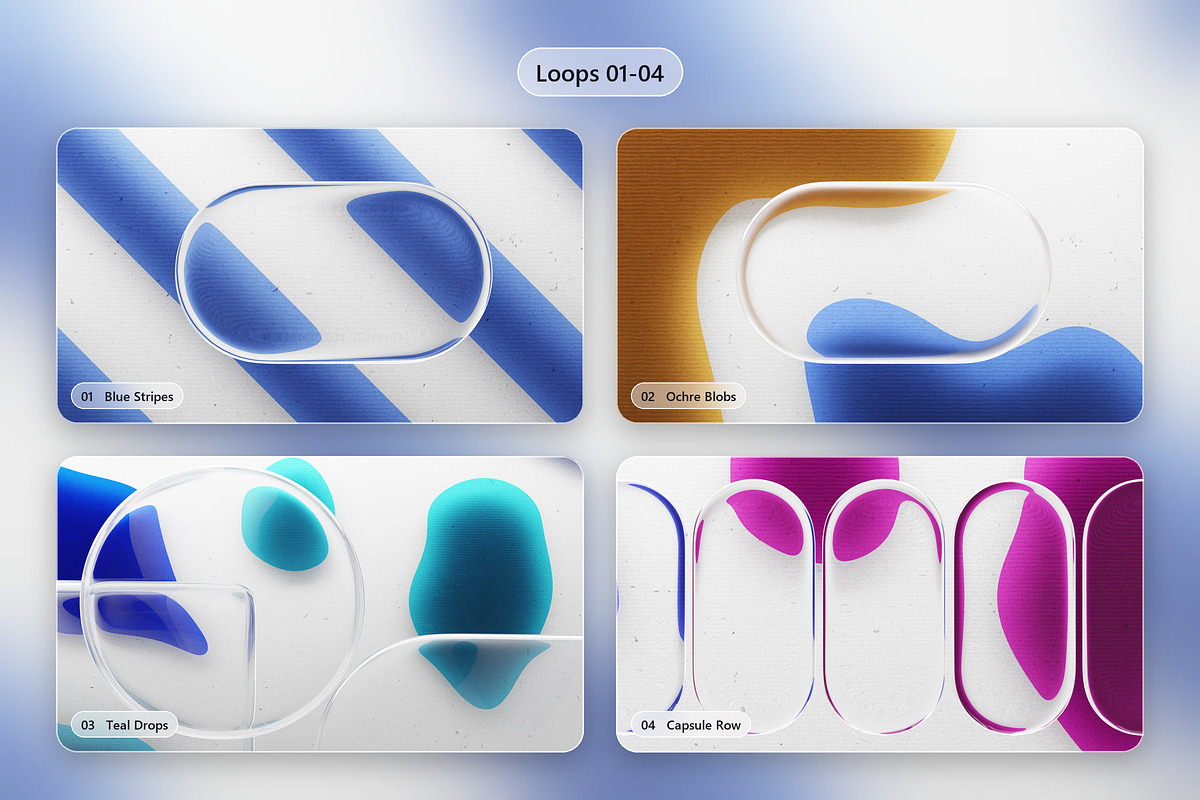Open the Teal Drops loop thumbnail
1200x800 pixels.
(320, 604)
